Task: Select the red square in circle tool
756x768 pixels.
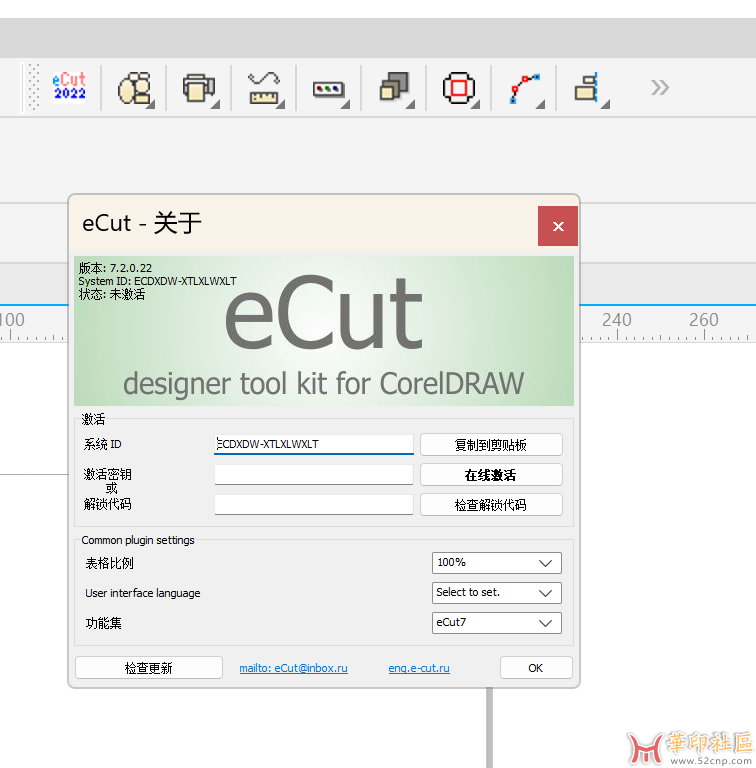Action: [459, 88]
